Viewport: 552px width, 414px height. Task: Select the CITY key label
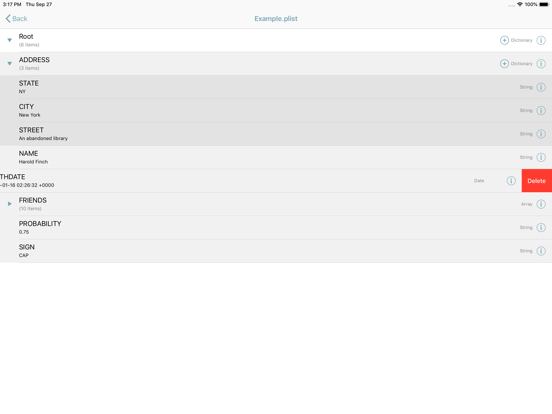[26, 107]
